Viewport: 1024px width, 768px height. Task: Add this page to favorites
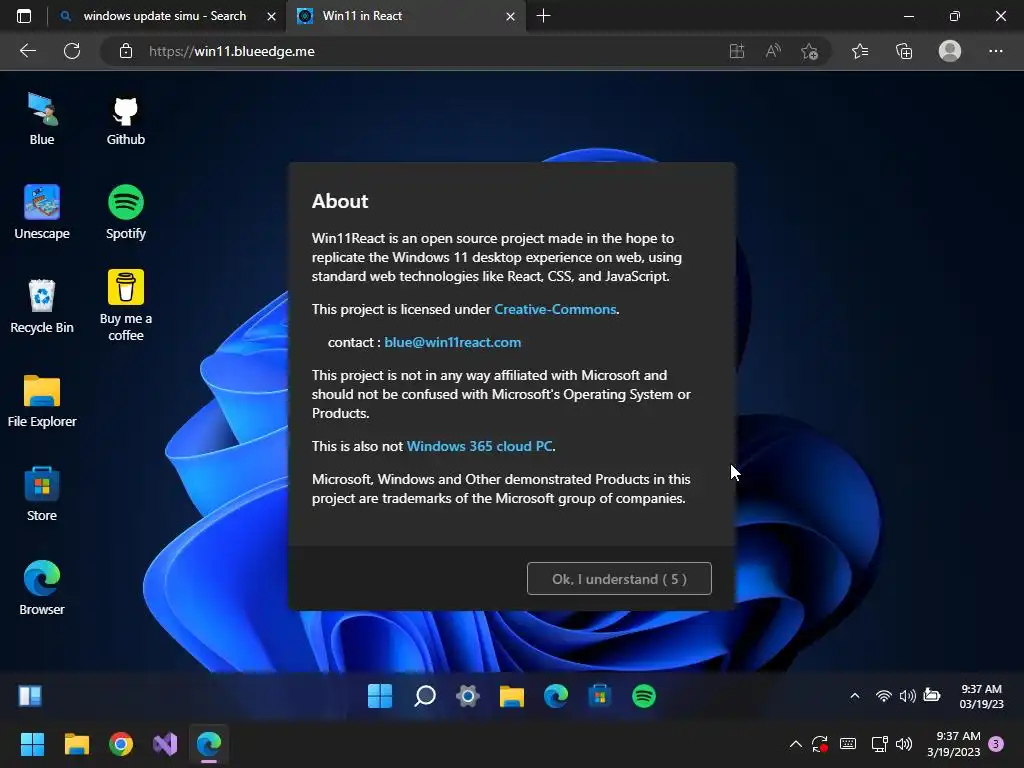810,51
